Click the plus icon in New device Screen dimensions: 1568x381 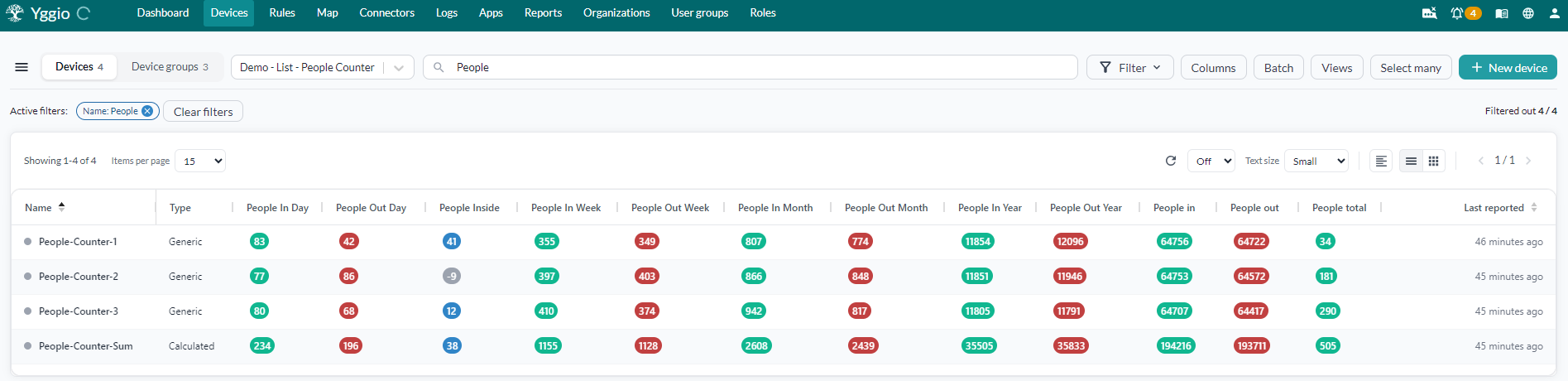point(1476,68)
